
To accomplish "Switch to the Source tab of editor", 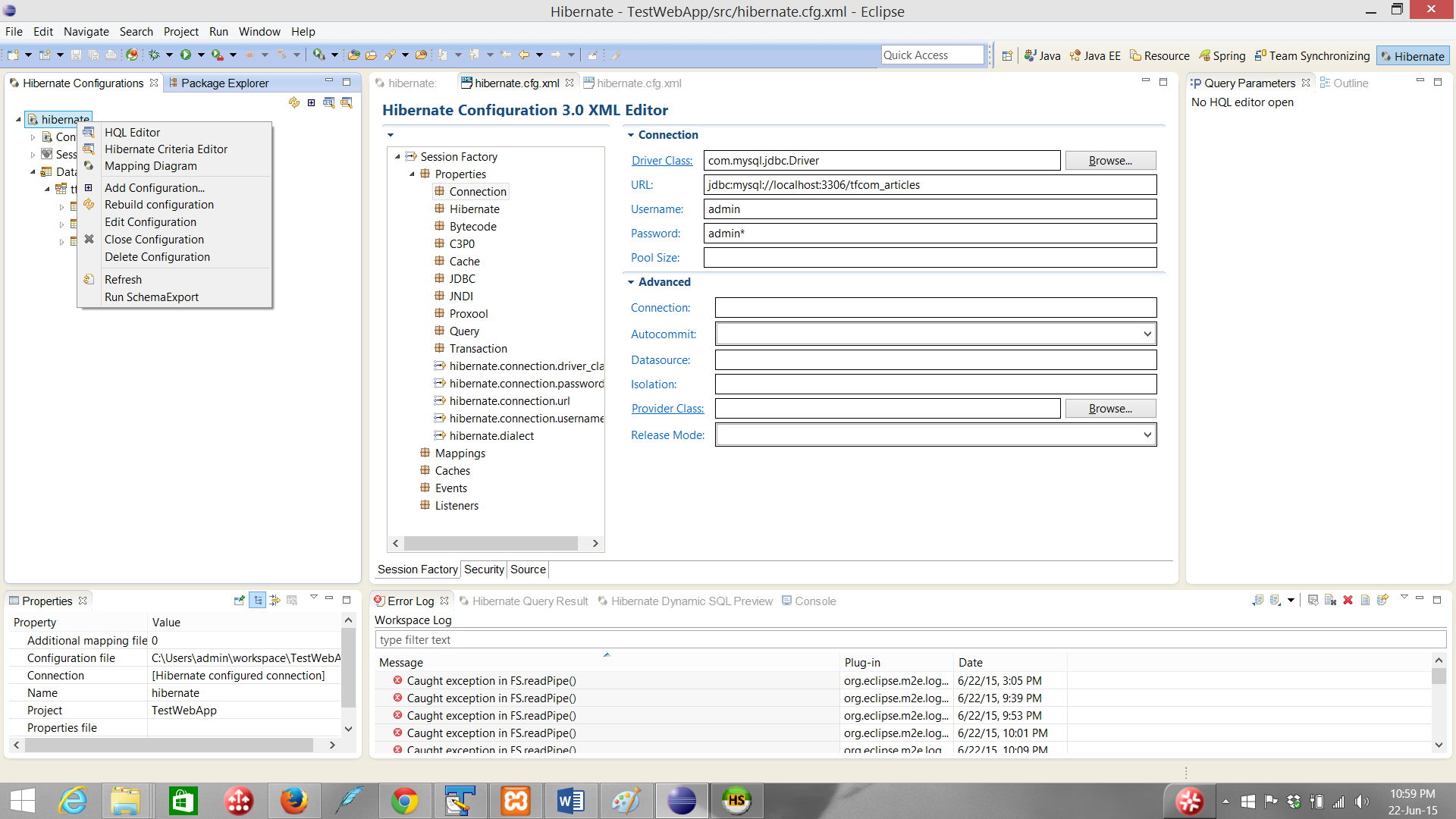I will pyautogui.click(x=528, y=570).
